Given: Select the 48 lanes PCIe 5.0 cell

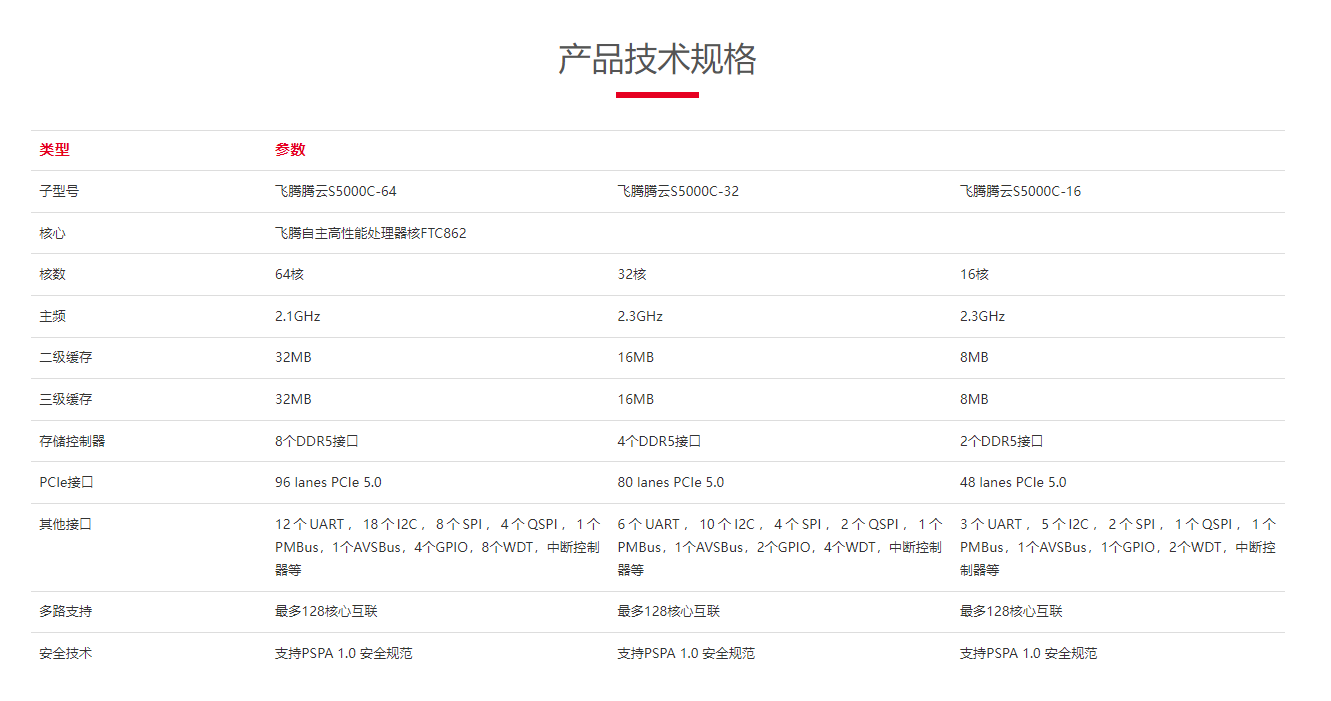Looking at the screenshot, I should tap(1013, 482).
